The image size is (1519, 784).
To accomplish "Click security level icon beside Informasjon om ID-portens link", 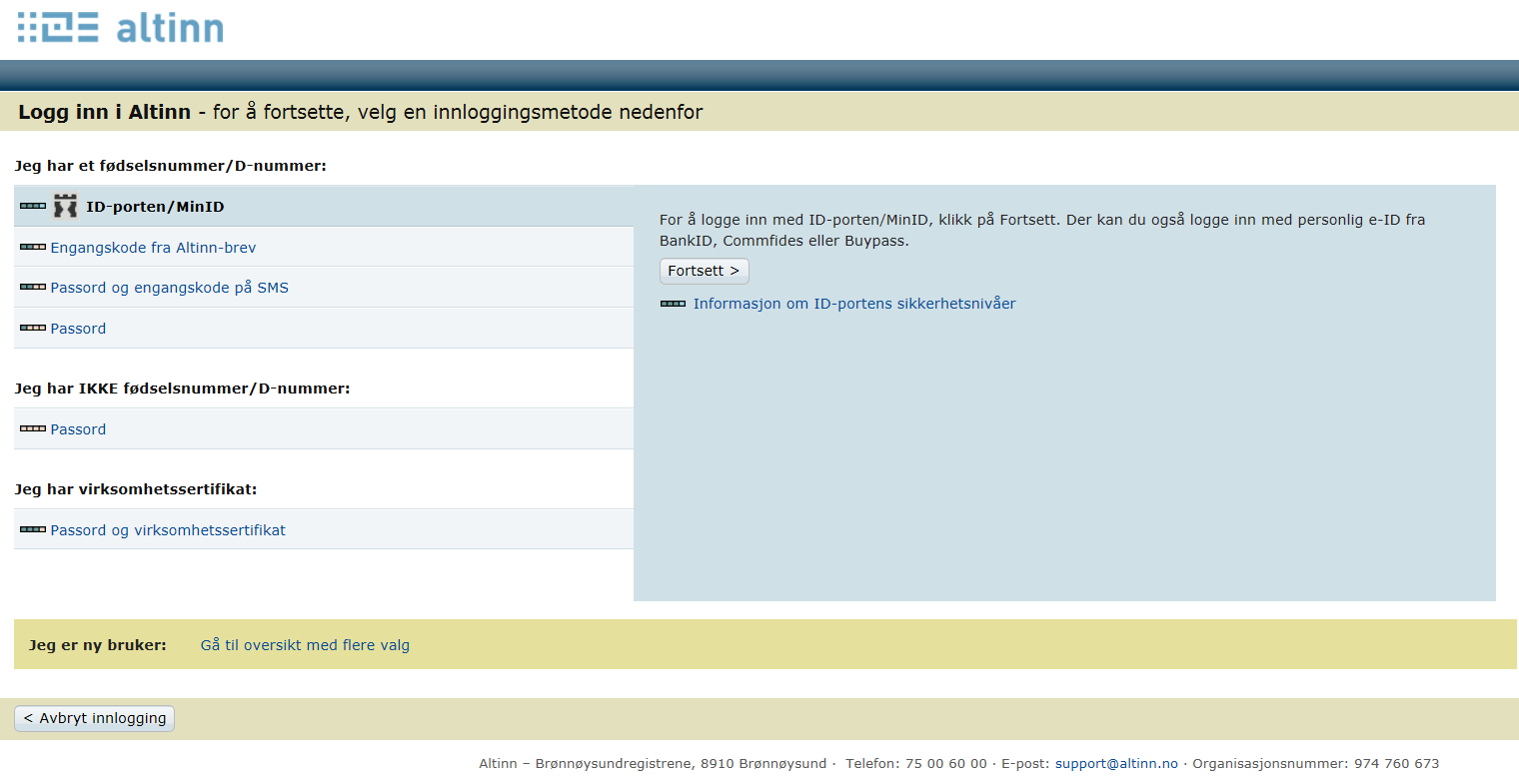I will [673, 304].
